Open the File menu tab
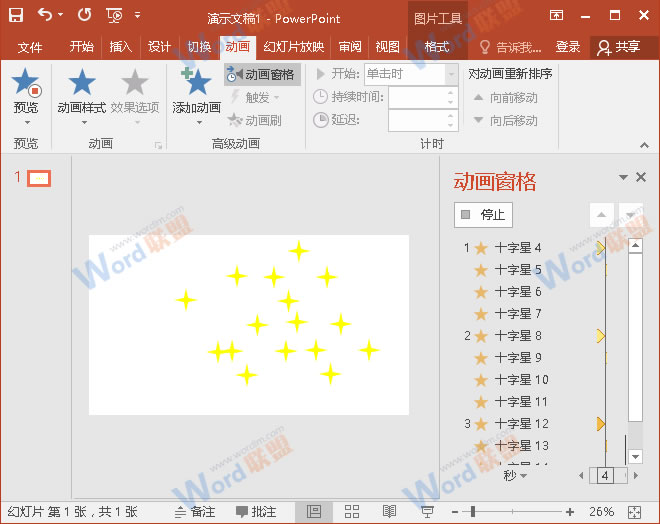The height and width of the screenshot is (524, 660). (30, 47)
